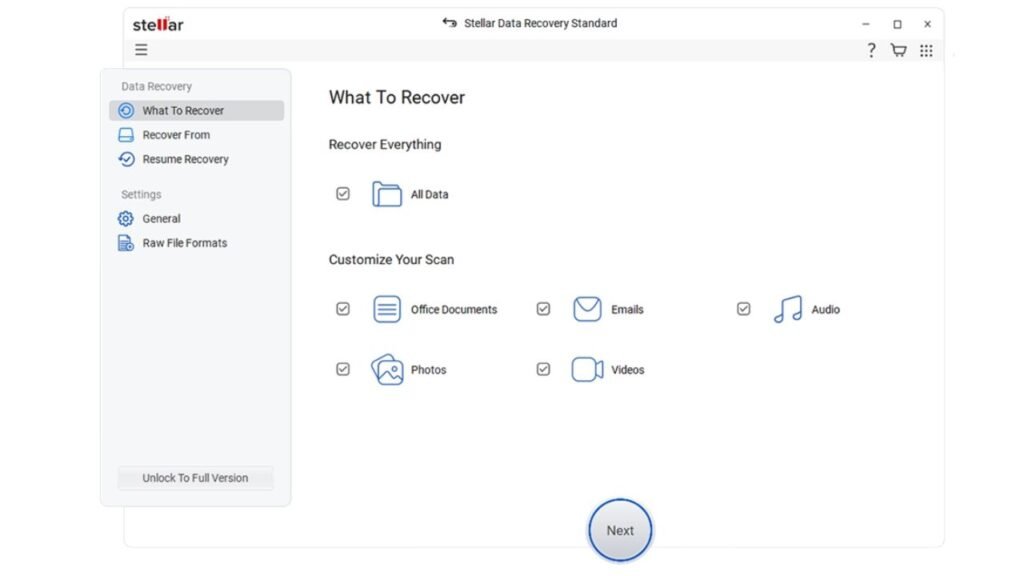Click the Audio music note icon
The image size is (1024, 576).
point(787,309)
